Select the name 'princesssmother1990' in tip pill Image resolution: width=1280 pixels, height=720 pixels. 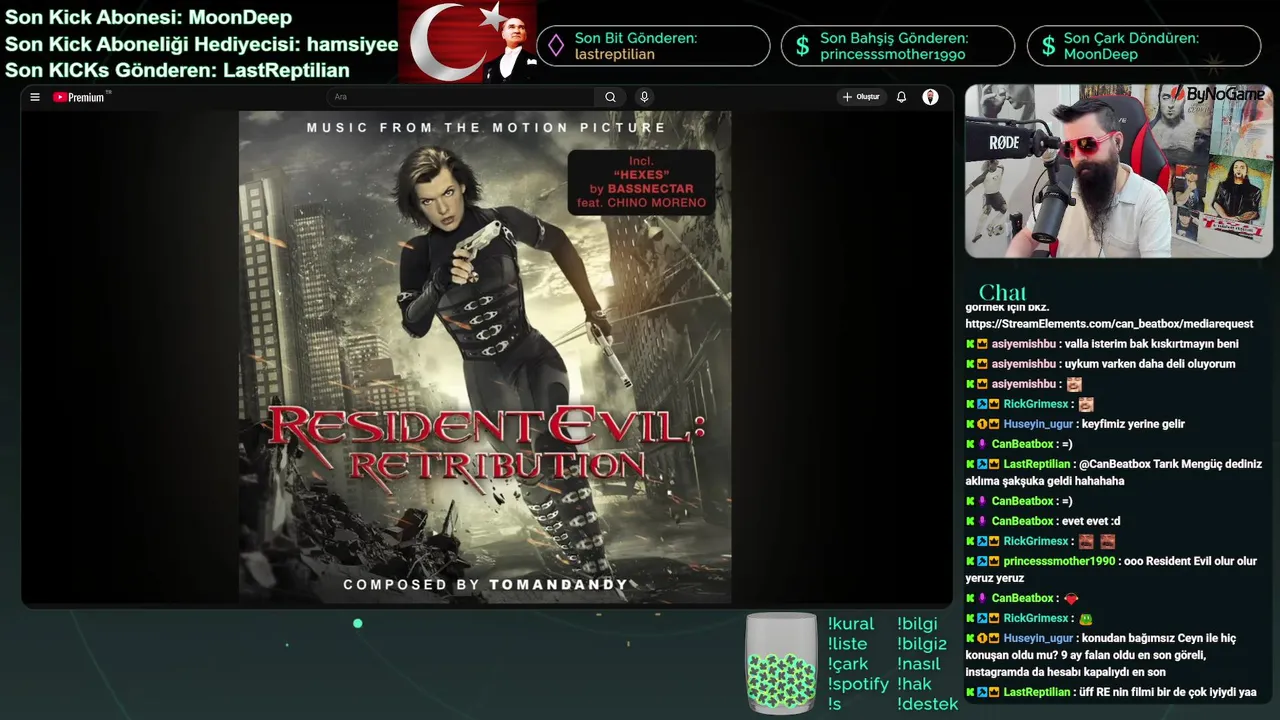[892, 54]
